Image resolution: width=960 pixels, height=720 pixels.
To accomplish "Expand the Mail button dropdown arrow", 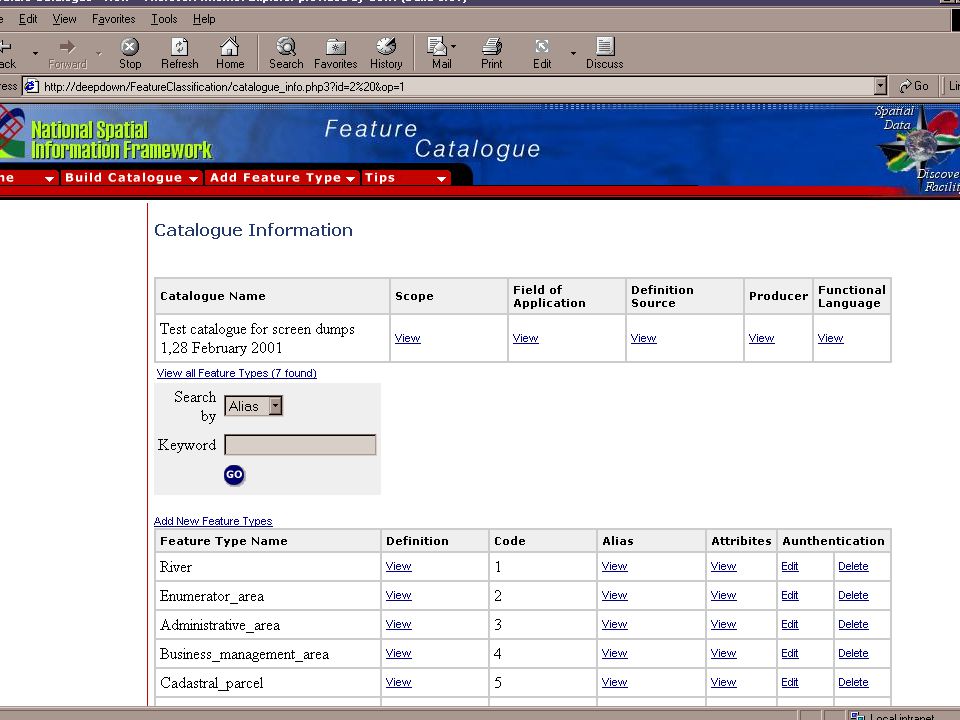I will pos(454,47).
